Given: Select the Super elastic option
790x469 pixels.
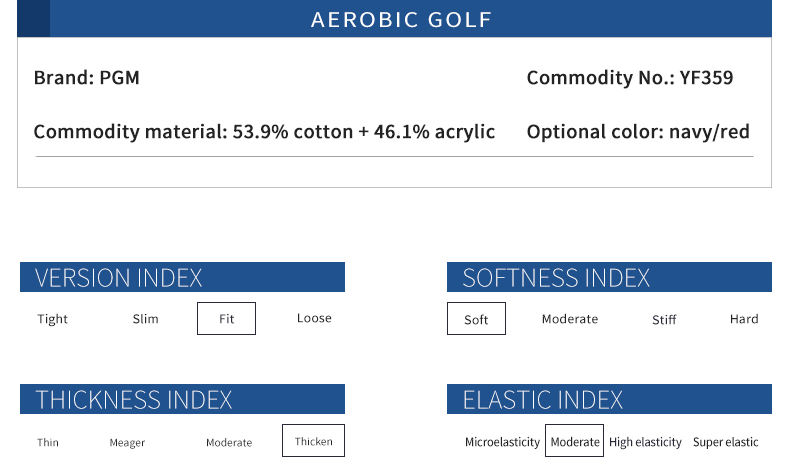Looking at the screenshot, I should pos(726,442).
